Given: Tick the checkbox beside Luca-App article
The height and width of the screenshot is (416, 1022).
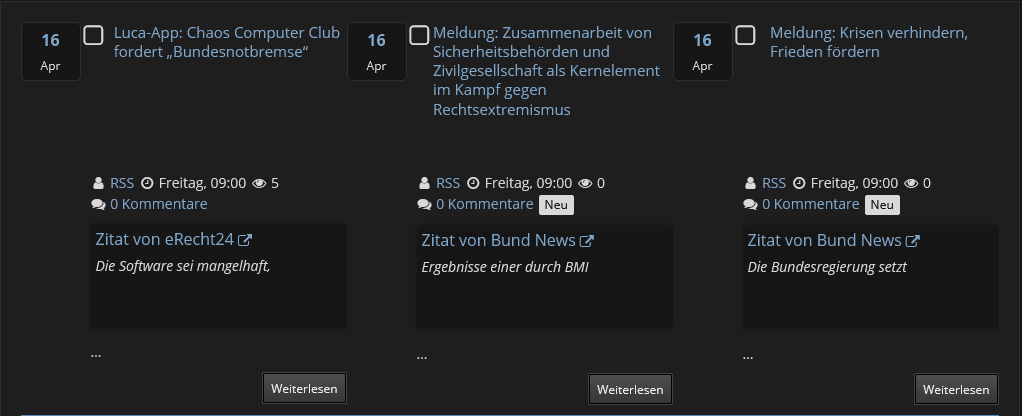Looking at the screenshot, I should pos(93,35).
